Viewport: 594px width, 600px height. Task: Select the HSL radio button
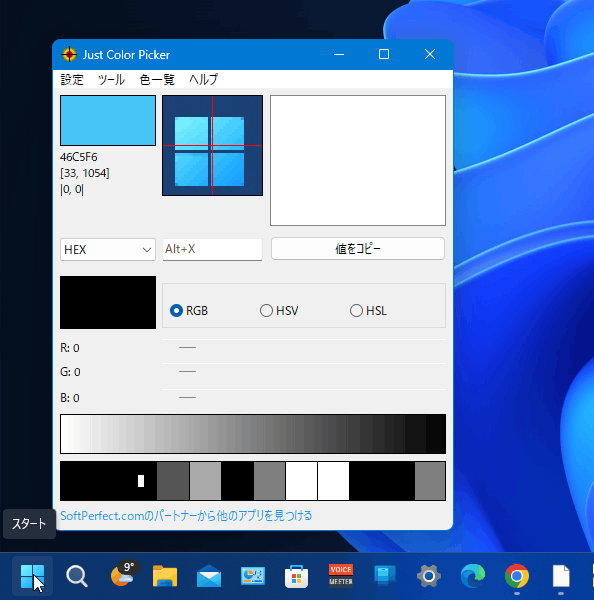(356, 310)
